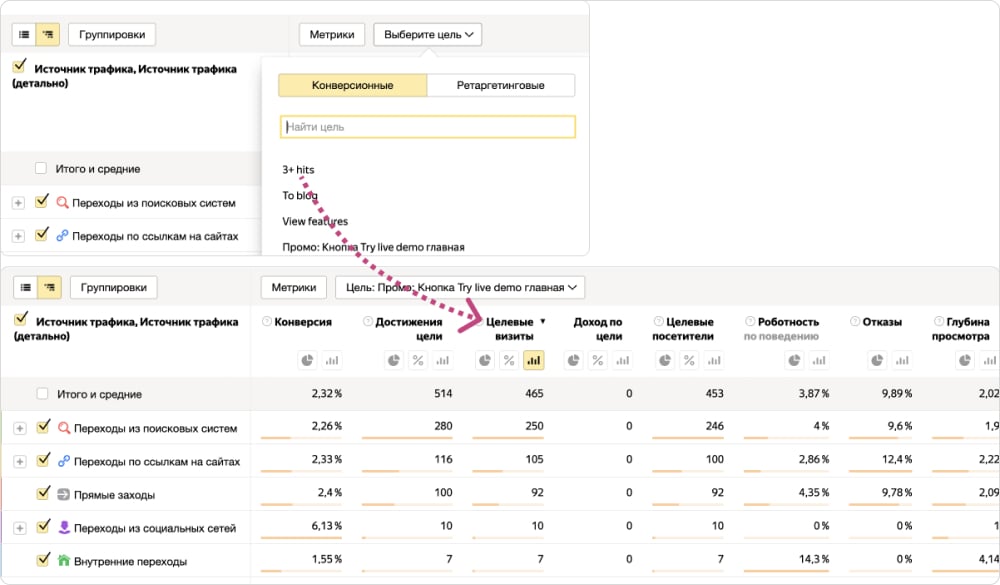The width and height of the screenshot is (1000, 585).
Task: Click pie chart icon under Конверсия column
Action: coord(306,360)
